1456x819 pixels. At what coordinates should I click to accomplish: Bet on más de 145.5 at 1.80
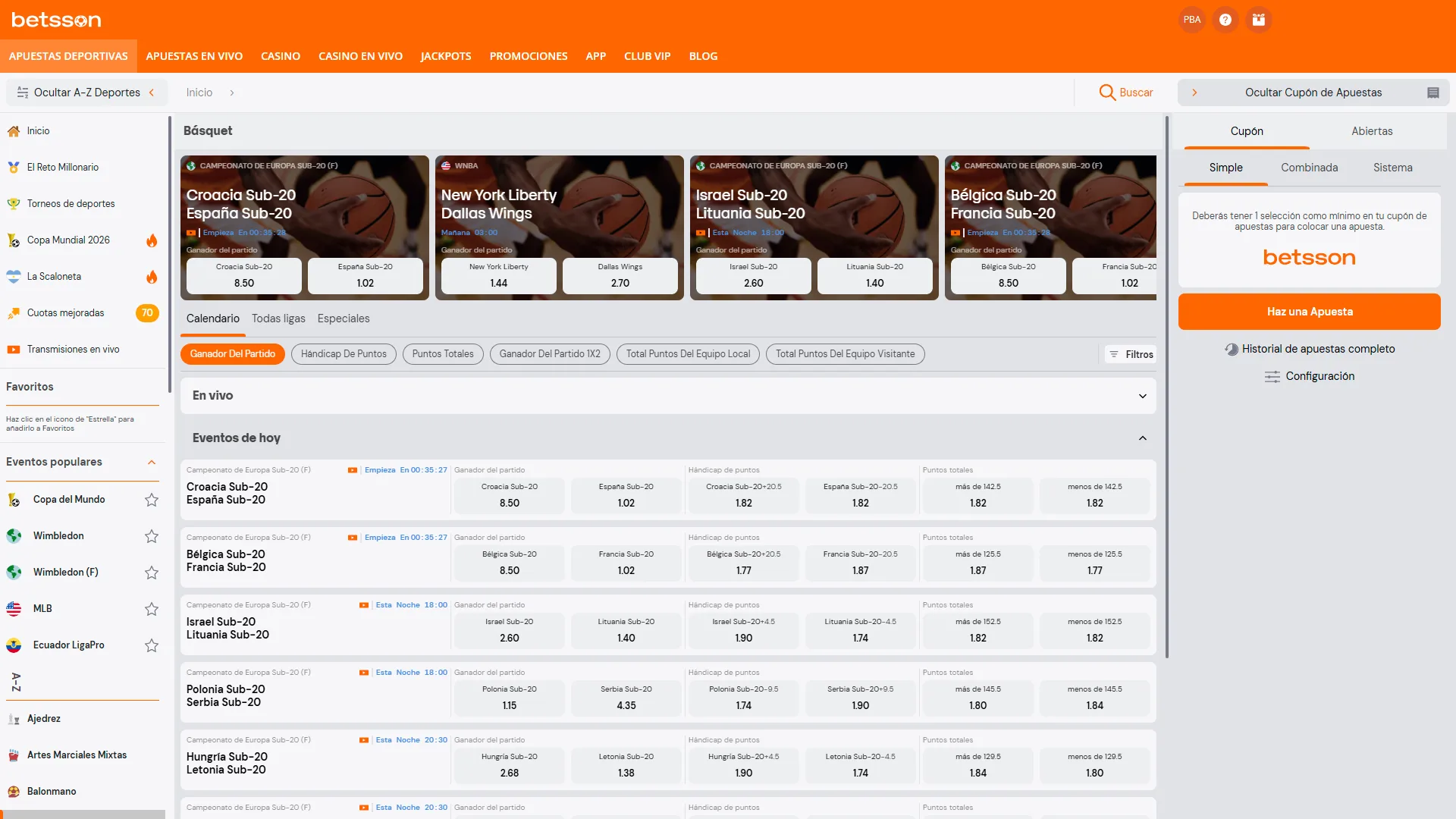[978, 698]
